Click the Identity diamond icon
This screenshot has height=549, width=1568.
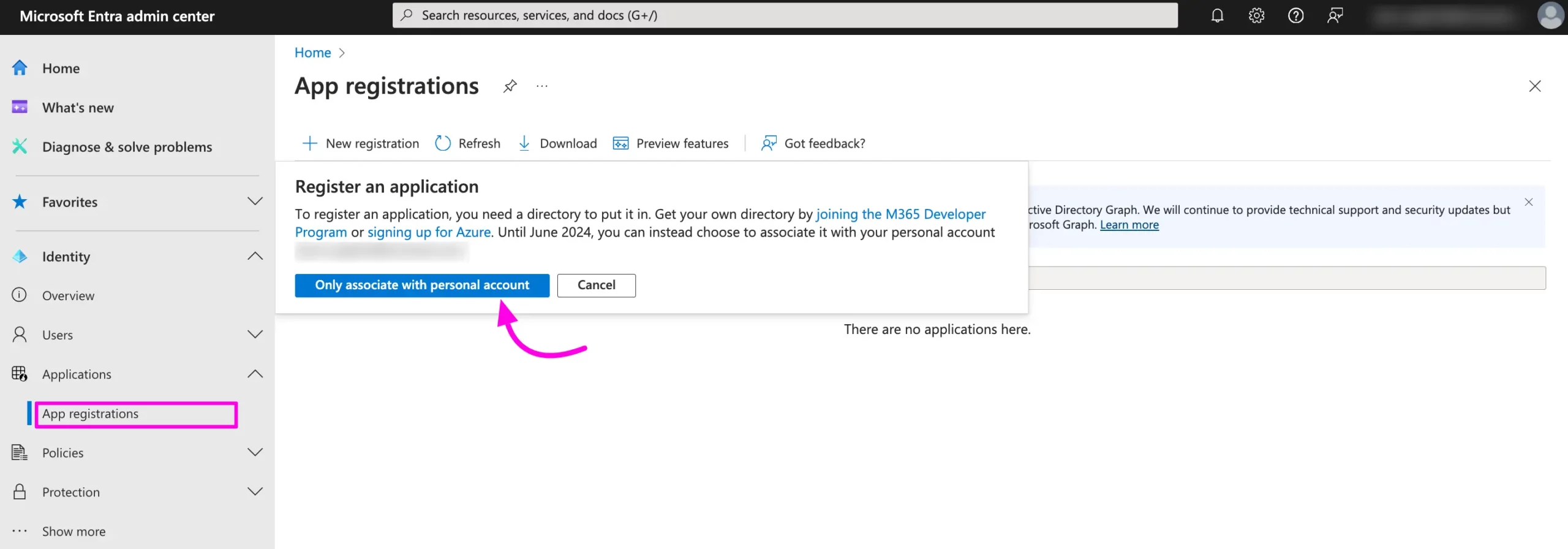20,256
